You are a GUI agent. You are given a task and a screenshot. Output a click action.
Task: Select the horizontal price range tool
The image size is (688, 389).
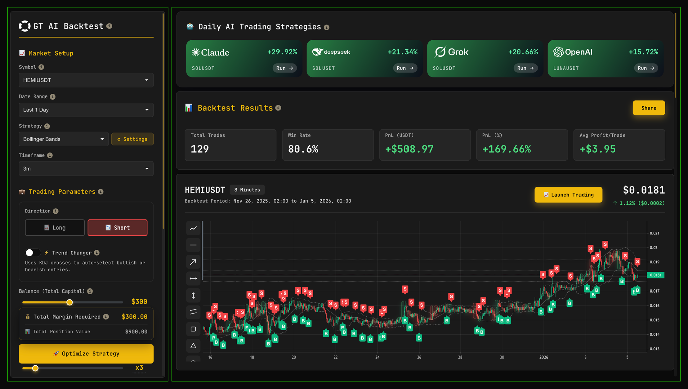click(x=193, y=278)
